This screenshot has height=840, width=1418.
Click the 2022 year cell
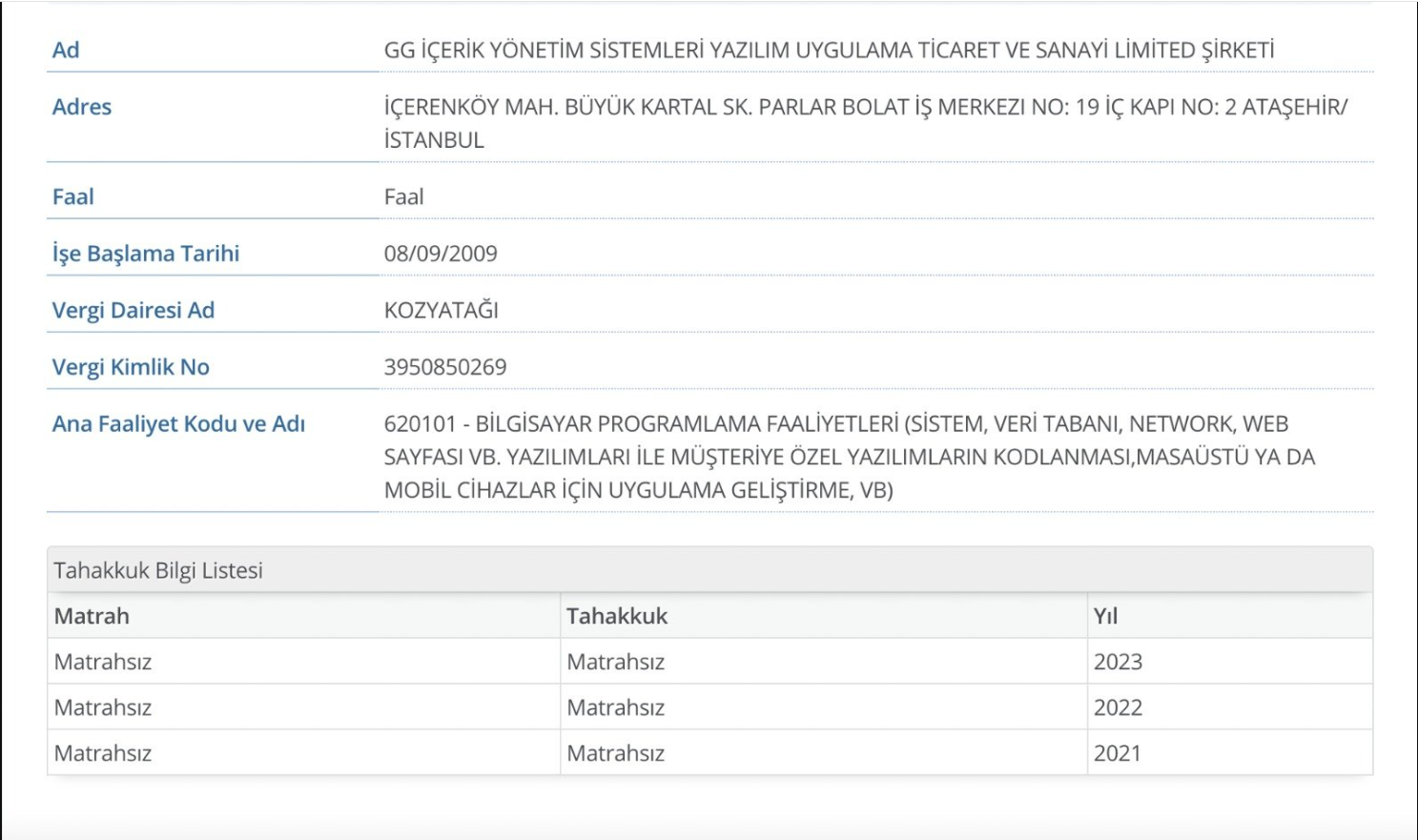tap(1118, 707)
